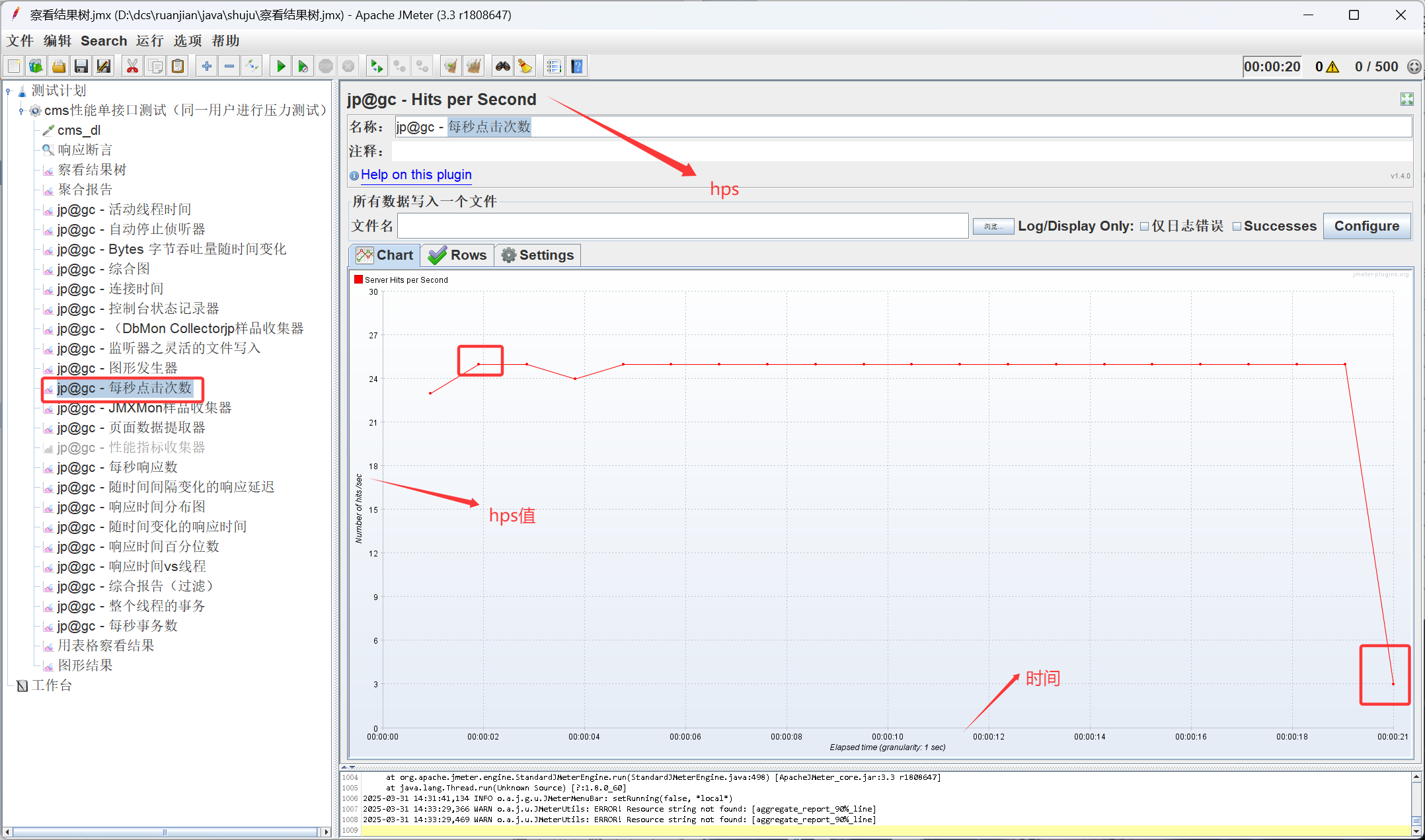Click the Clear All broom icon

pyautogui.click(x=474, y=66)
